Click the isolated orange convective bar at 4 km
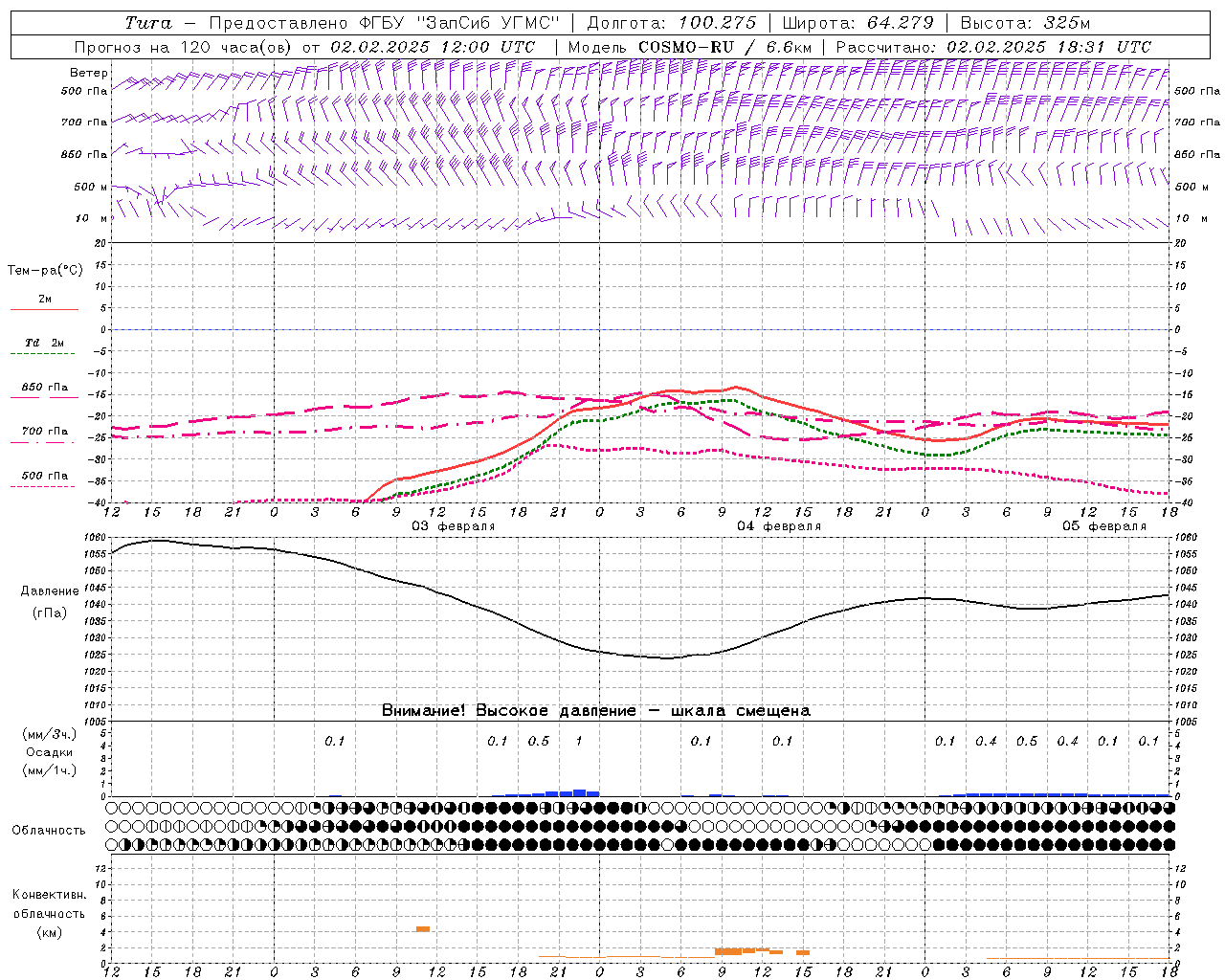Viewport: 1225px width, 980px height. tap(423, 929)
